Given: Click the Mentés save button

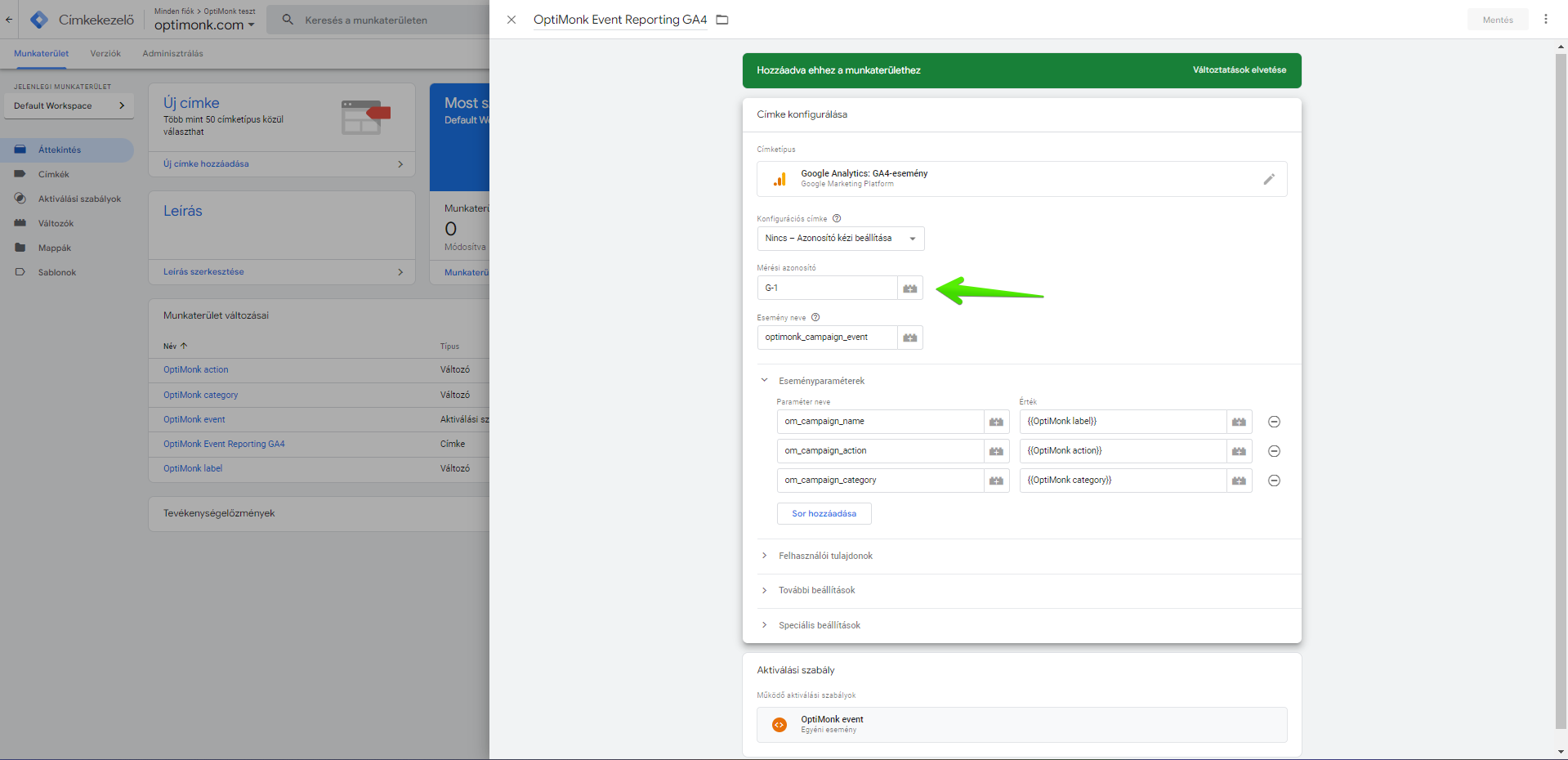Looking at the screenshot, I should pos(1498,20).
